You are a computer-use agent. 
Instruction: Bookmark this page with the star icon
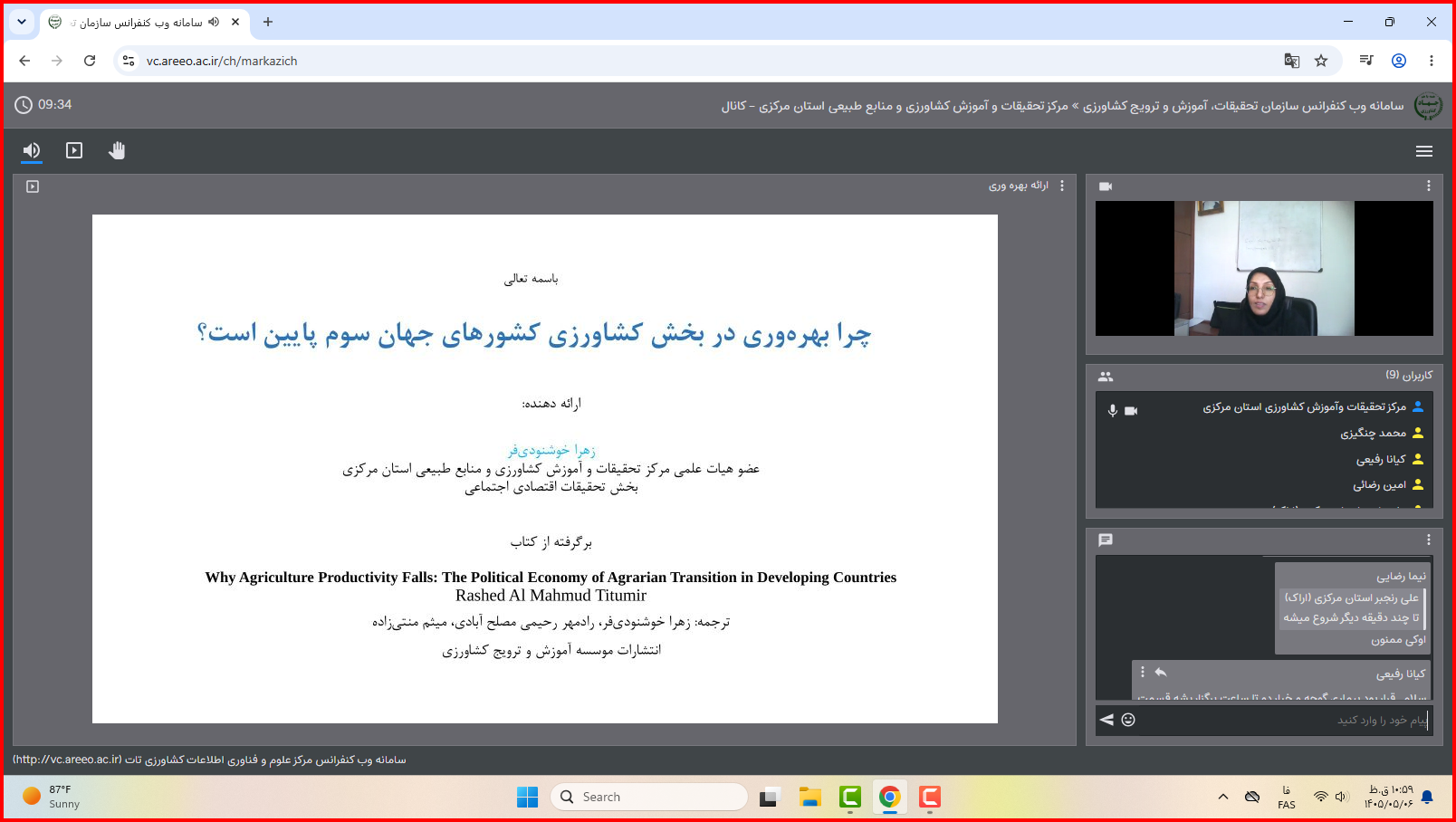(1321, 61)
